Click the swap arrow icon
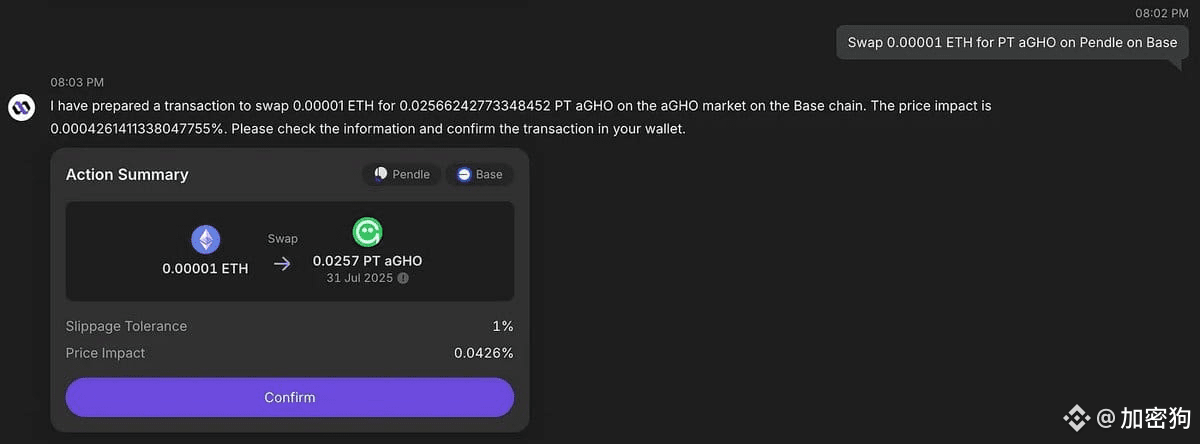This screenshot has height=444, width=1200. click(283, 264)
